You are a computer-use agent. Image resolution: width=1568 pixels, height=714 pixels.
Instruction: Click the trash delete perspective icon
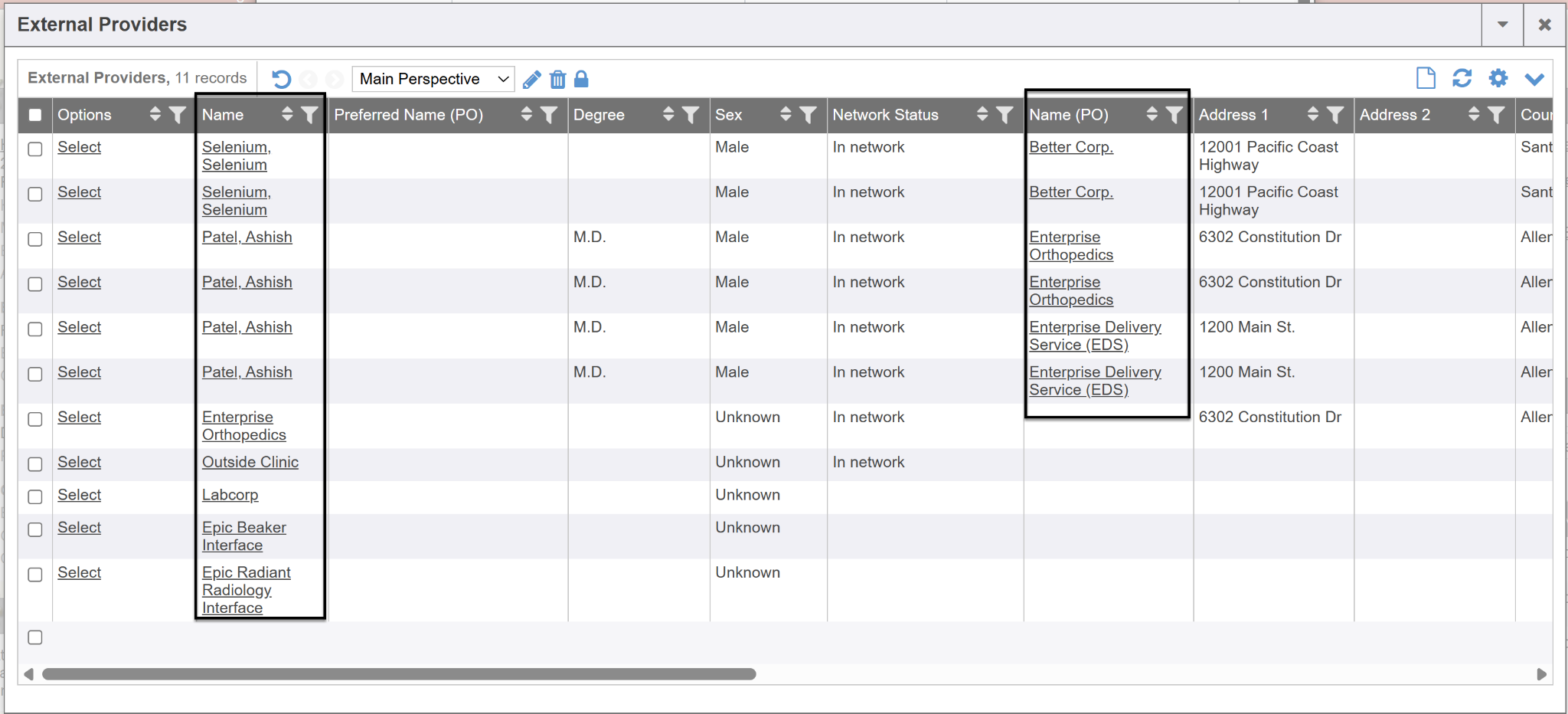click(x=558, y=79)
